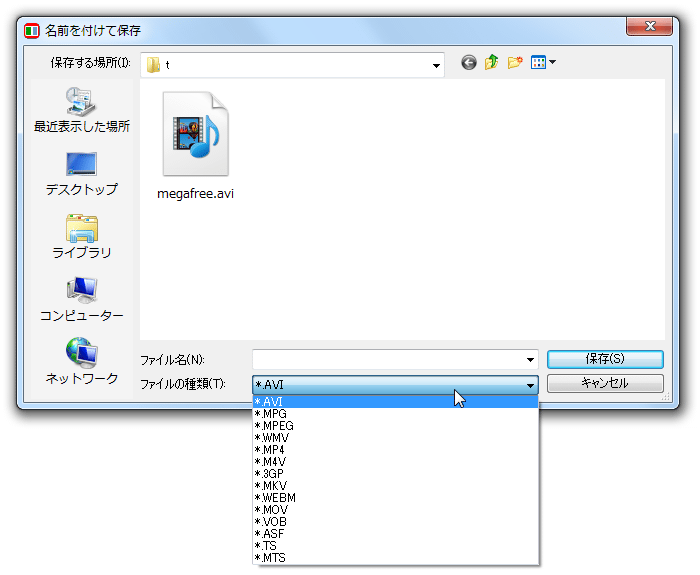Image resolution: width=700 pixels, height=575 pixels.
Task: Click the app icon in the title bar
Action: tap(32, 31)
